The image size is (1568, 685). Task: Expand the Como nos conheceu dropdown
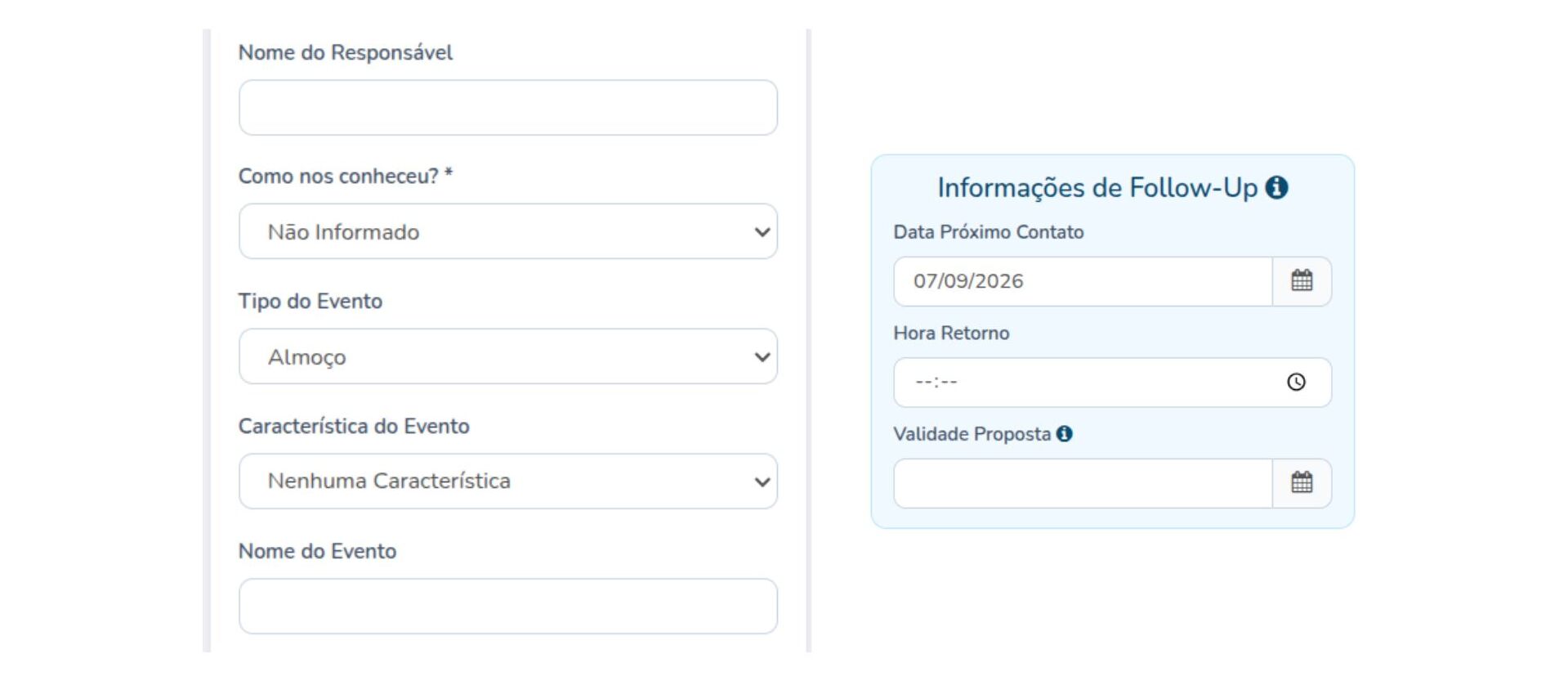(x=508, y=231)
